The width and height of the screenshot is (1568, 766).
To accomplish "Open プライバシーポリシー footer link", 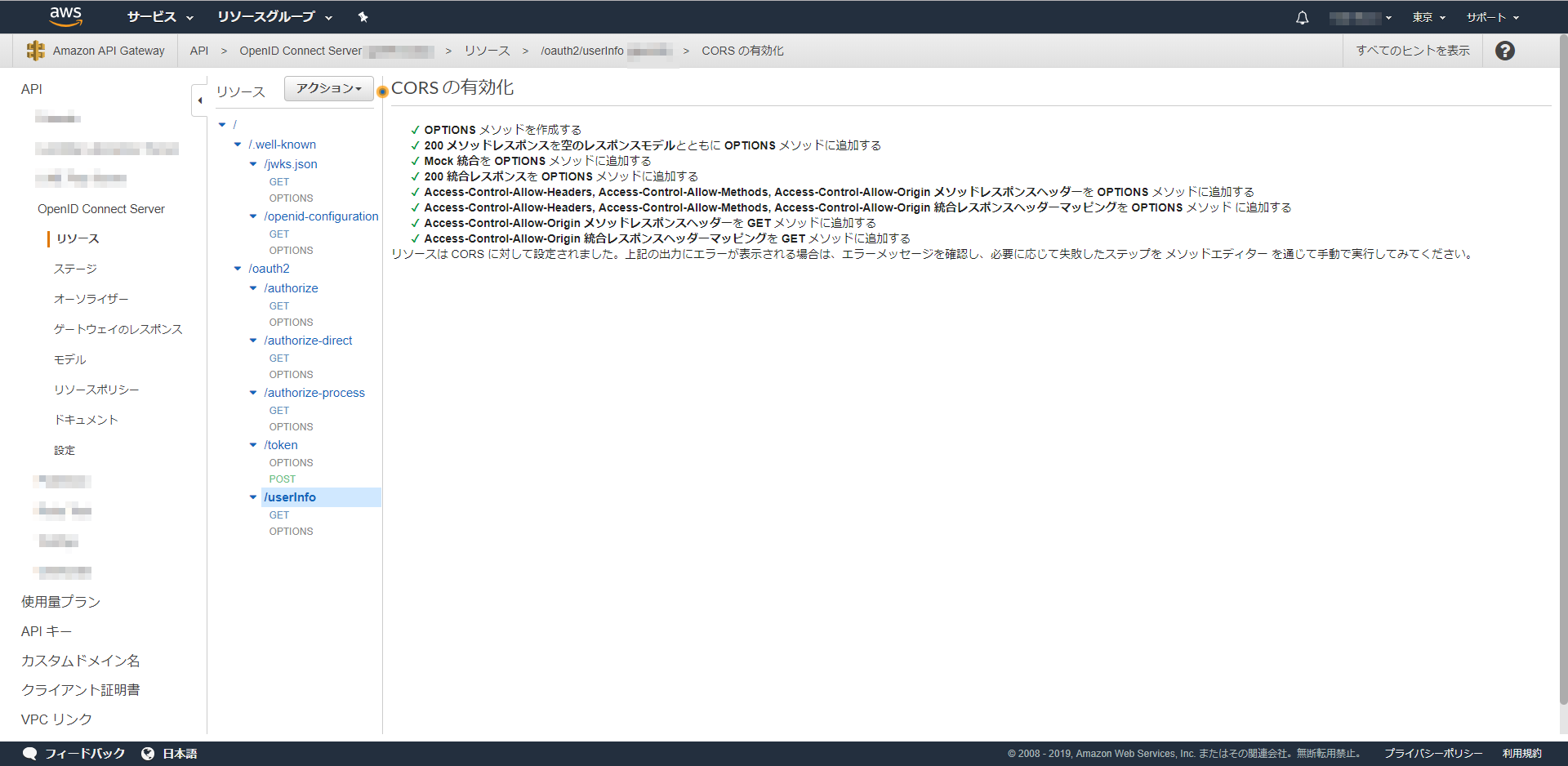I will (x=1433, y=753).
